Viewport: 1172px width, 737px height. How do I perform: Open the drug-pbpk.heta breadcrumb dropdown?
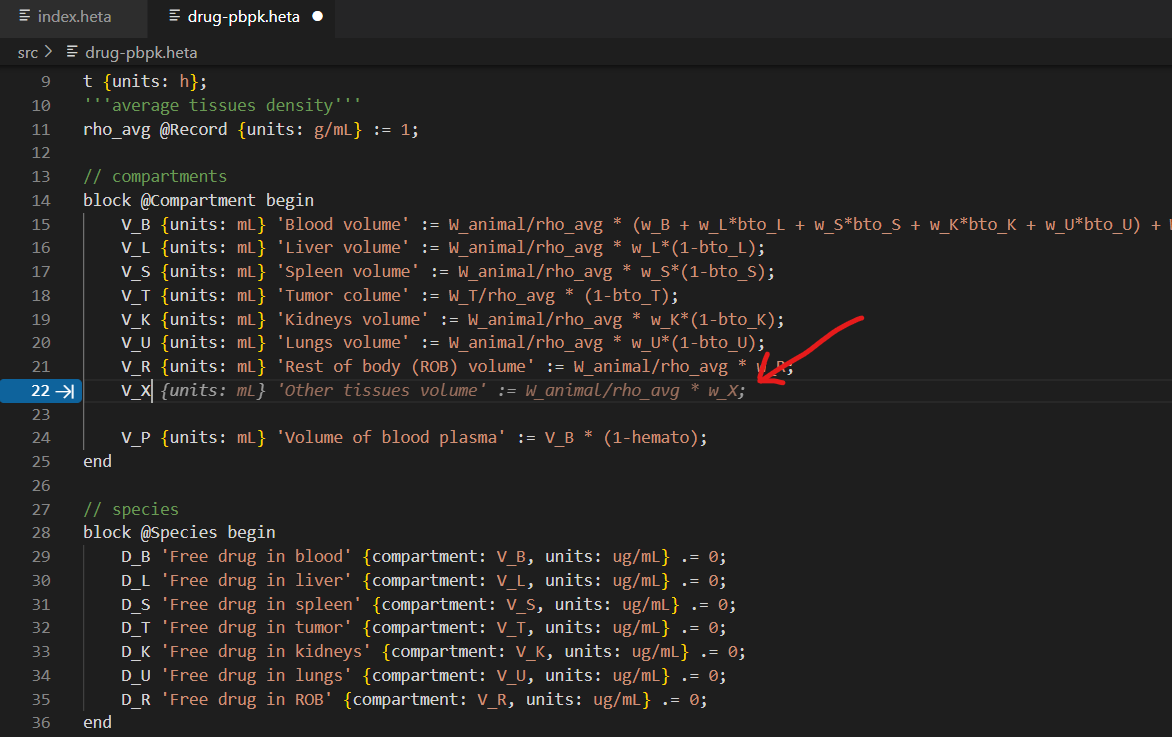tap(140, 52)
